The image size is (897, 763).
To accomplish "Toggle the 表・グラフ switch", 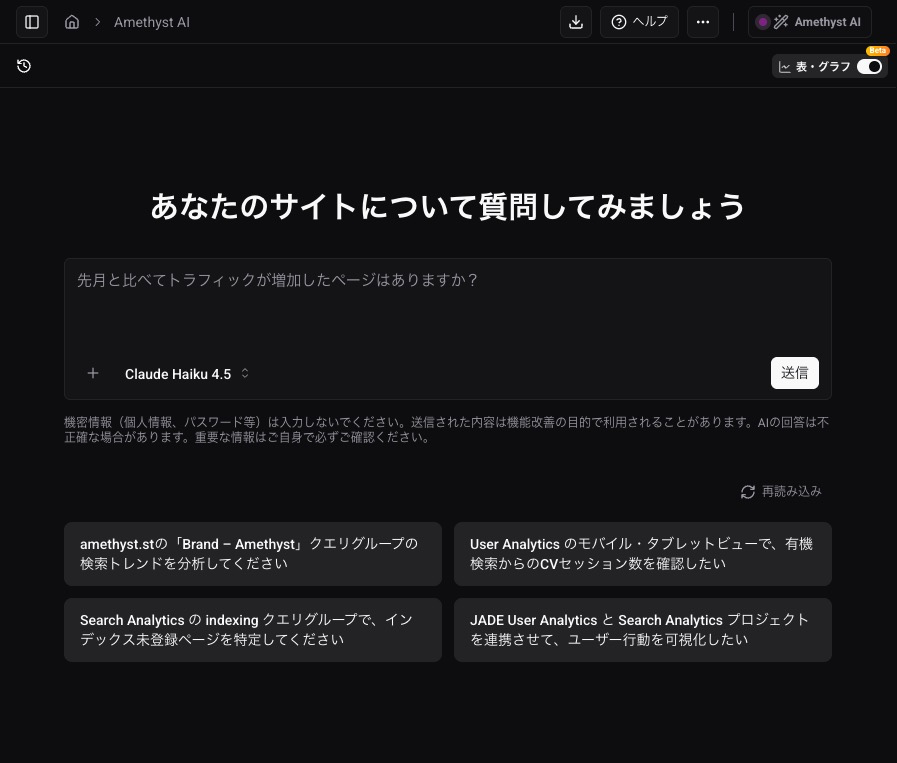I will coord(869,67).
